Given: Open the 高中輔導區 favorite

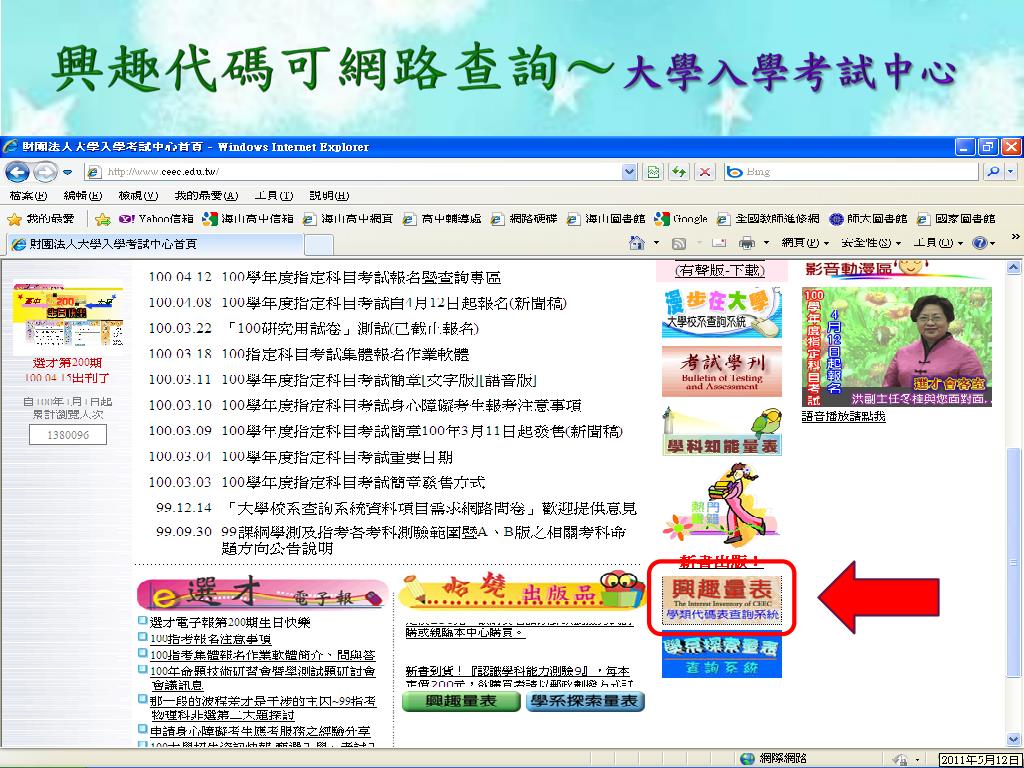Looking at the screenshot, I should (442, 219).
